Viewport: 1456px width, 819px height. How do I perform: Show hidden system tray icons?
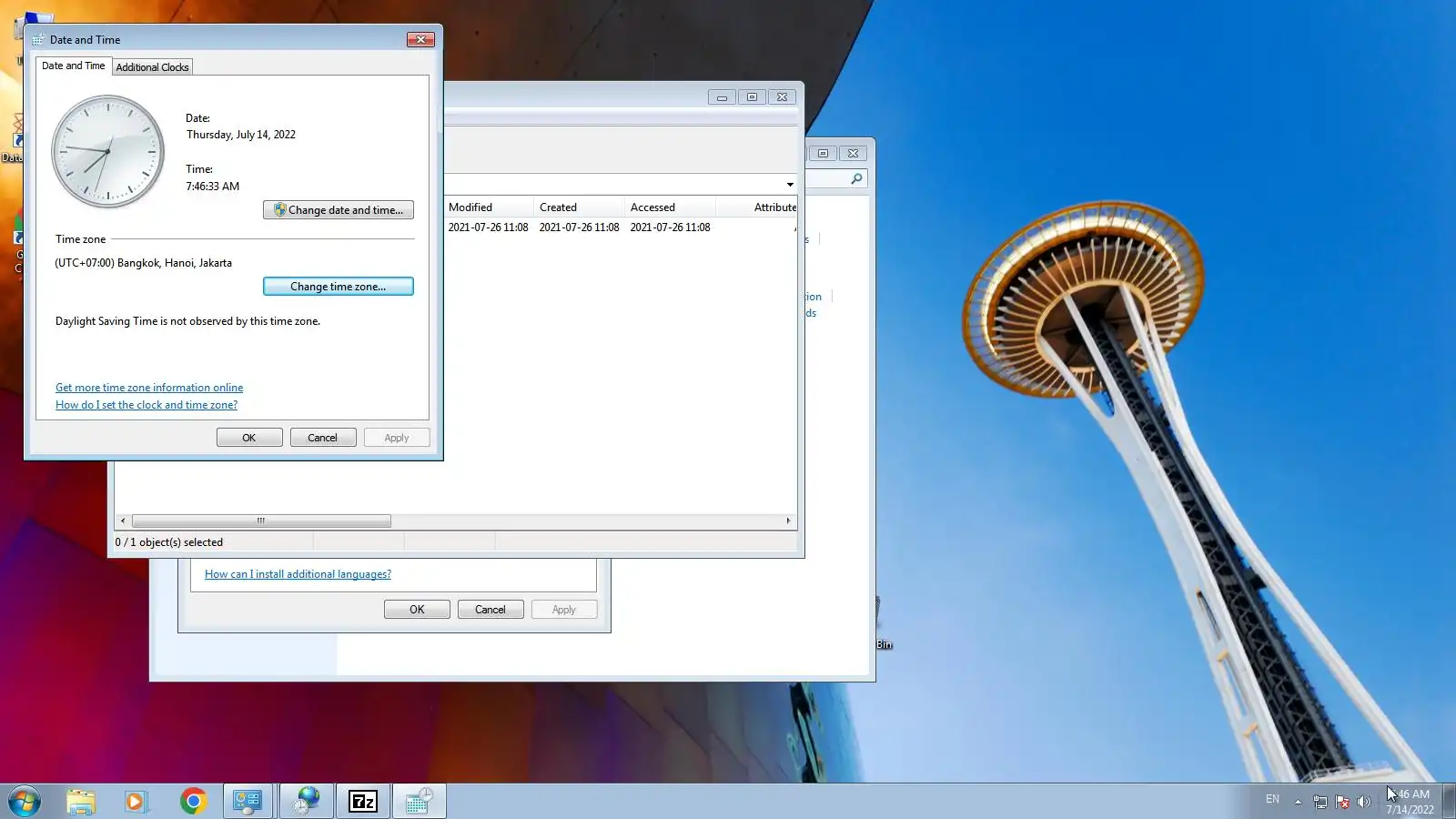1298,802
